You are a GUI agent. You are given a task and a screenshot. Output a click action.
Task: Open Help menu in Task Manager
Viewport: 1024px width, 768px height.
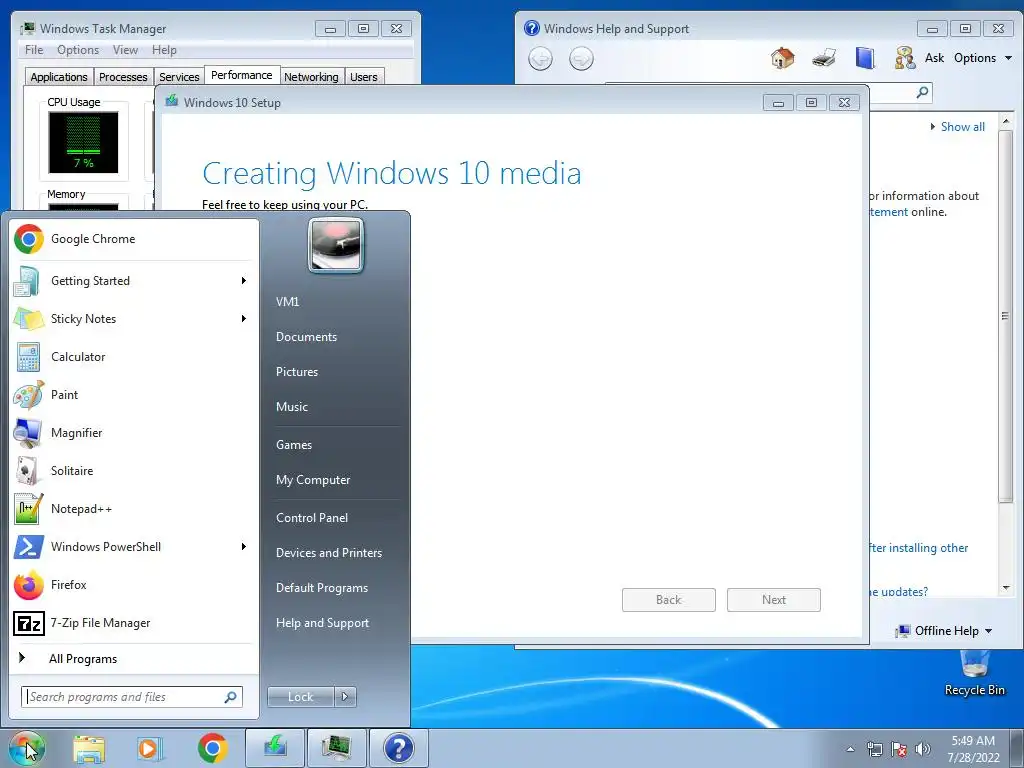(x=164, y=50)
